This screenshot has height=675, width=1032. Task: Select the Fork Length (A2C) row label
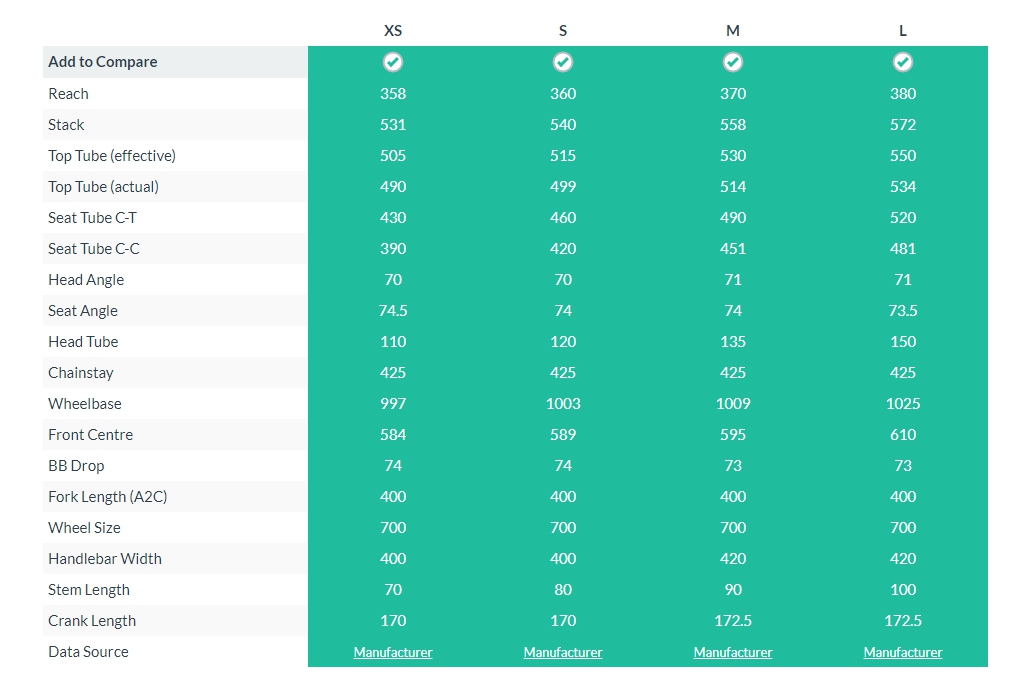coord(108,497)
